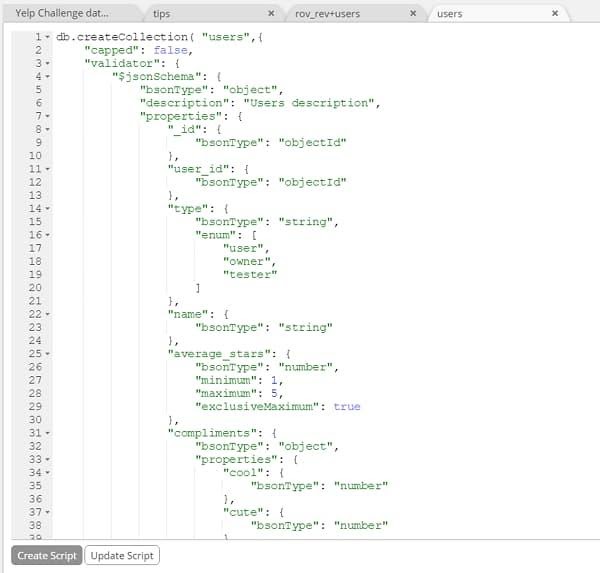Collapse the "_id" property fold arrow
600x573 pixels.
47,130
